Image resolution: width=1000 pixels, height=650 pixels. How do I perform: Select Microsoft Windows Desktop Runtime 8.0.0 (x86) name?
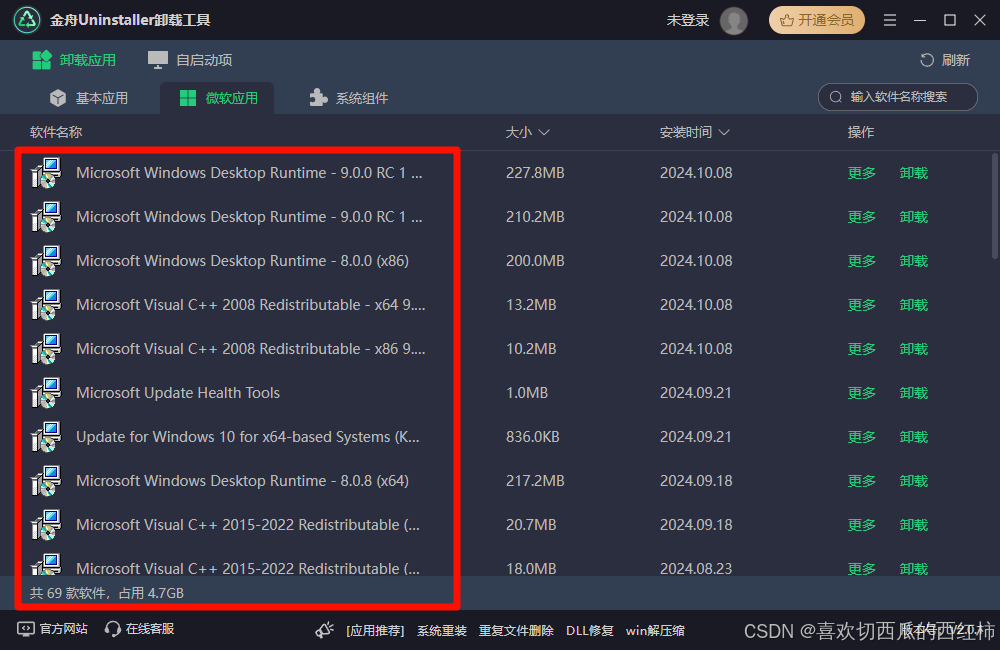(x=242, y=261)
